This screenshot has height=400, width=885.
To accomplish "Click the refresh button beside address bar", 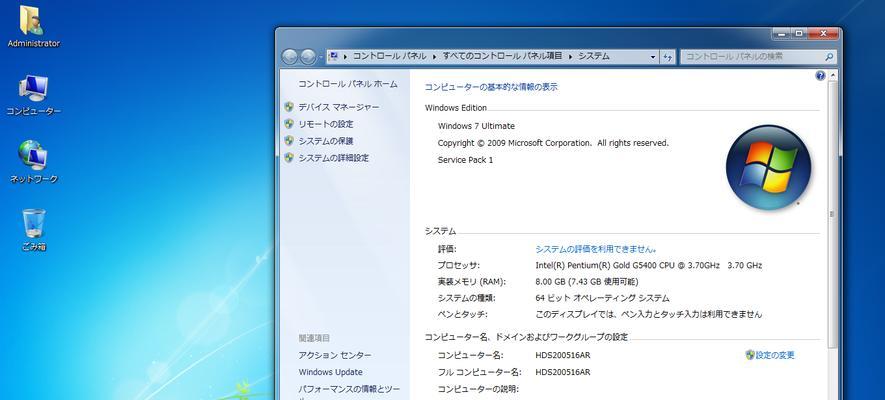I will 667,57.
